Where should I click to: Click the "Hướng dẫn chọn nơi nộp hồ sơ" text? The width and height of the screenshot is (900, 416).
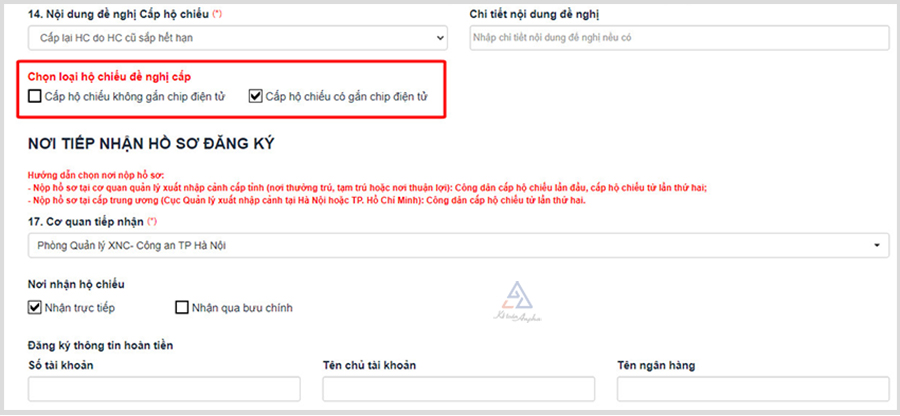pyautogui.click(x=96, y=175)
